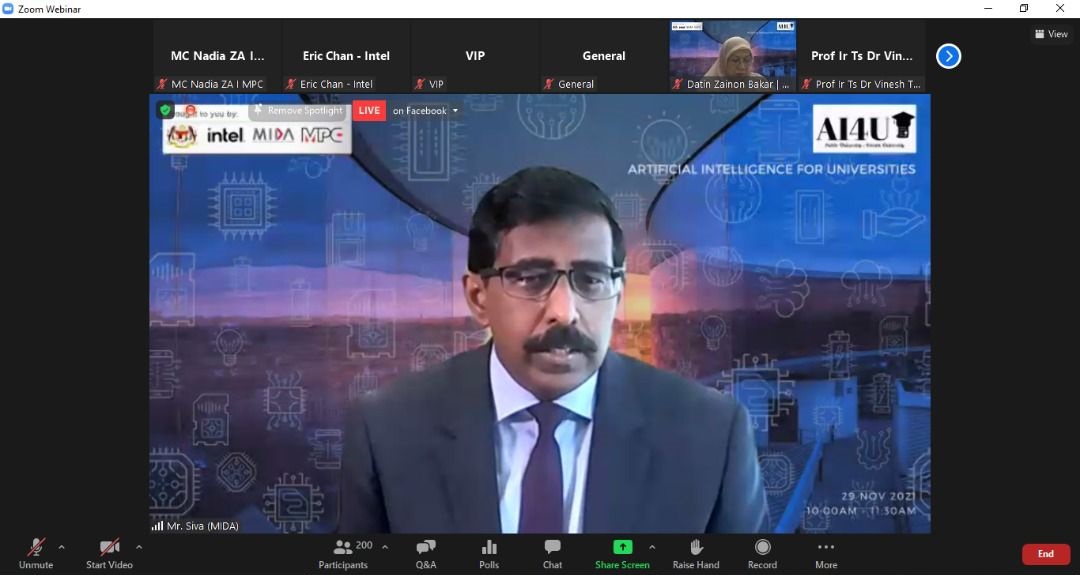Image resolution: width=1080 pixels, height=575 pixels.
Task: Toggle Start Video camera button
Action: click(110, 548)
